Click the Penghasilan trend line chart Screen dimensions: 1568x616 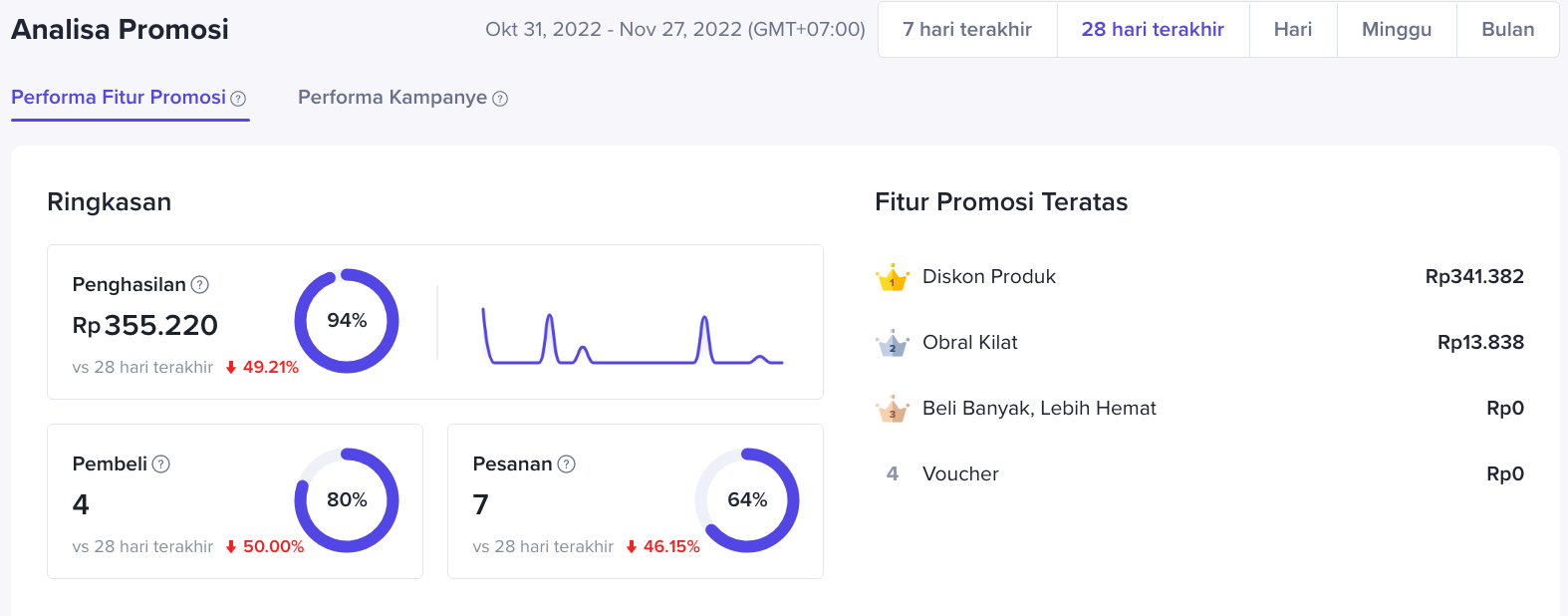tap(633, 339)
